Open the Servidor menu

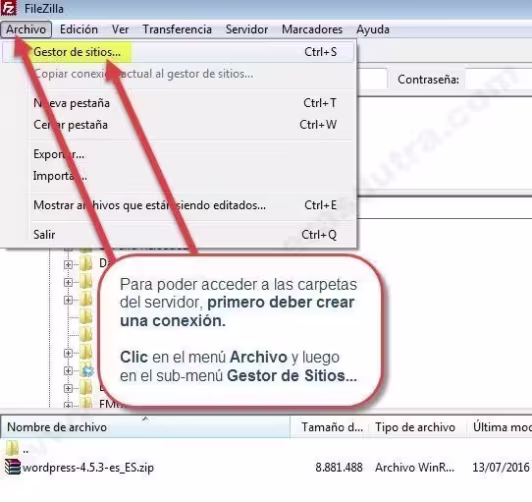pos(247,30)
